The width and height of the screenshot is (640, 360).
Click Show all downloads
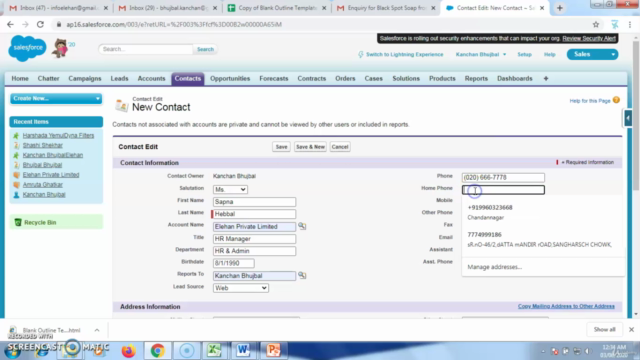(x=604, y=329)
